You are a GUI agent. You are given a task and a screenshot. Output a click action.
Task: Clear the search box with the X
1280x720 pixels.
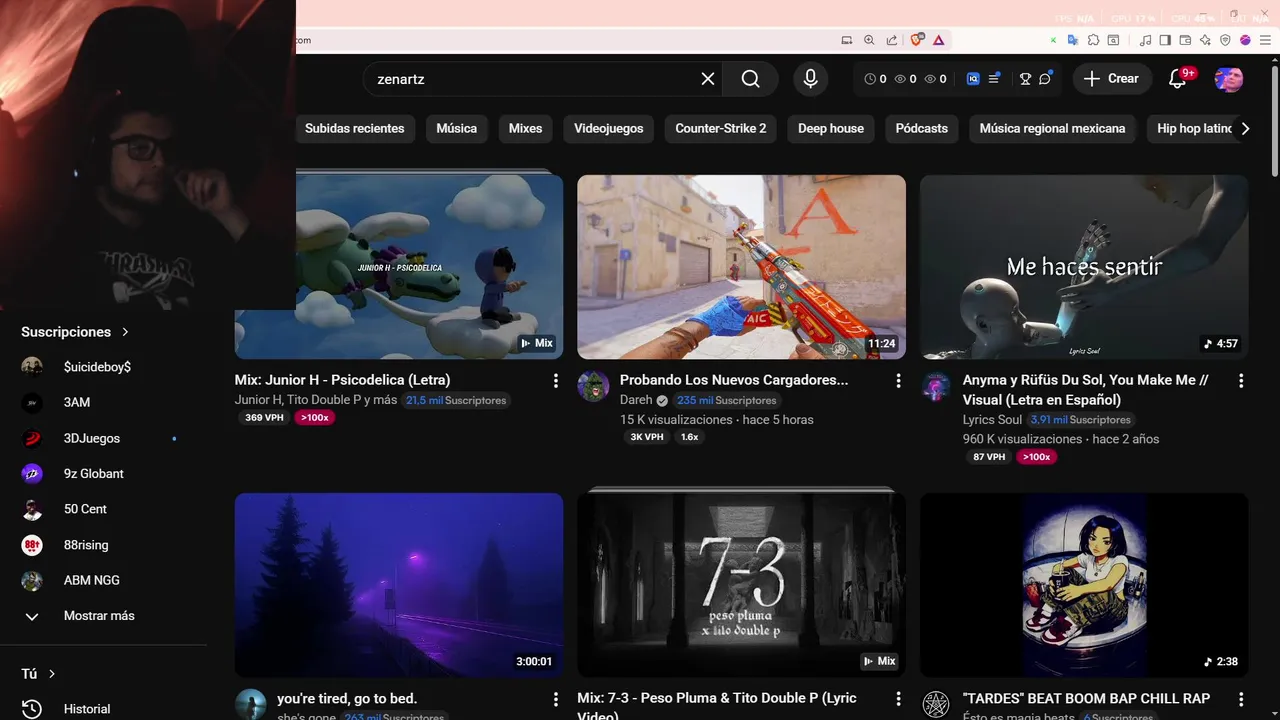point(708,79)
